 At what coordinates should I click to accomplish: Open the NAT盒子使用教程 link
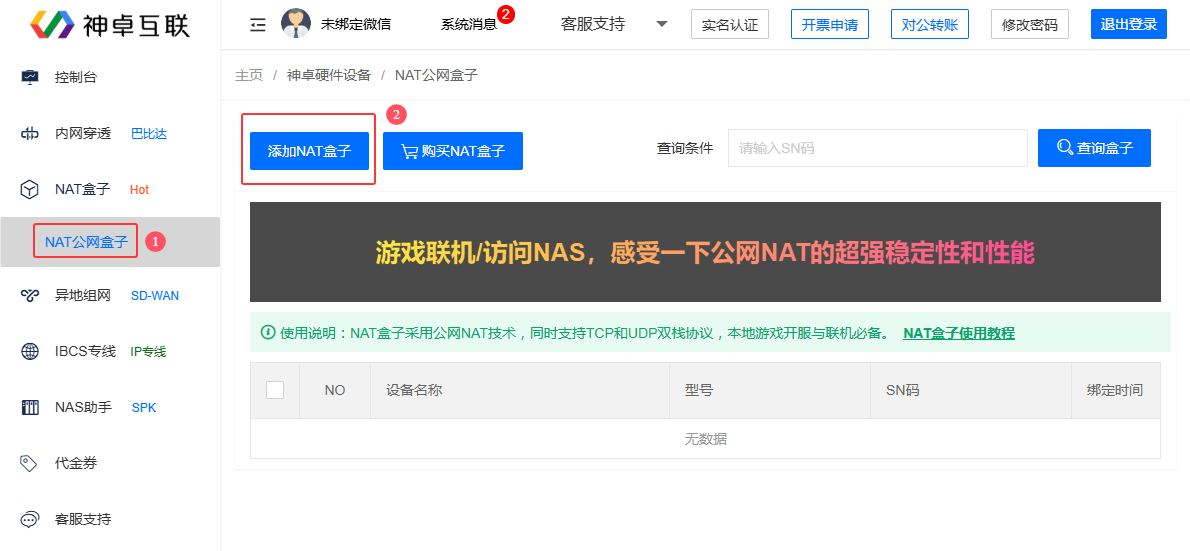tap(958, 333)
